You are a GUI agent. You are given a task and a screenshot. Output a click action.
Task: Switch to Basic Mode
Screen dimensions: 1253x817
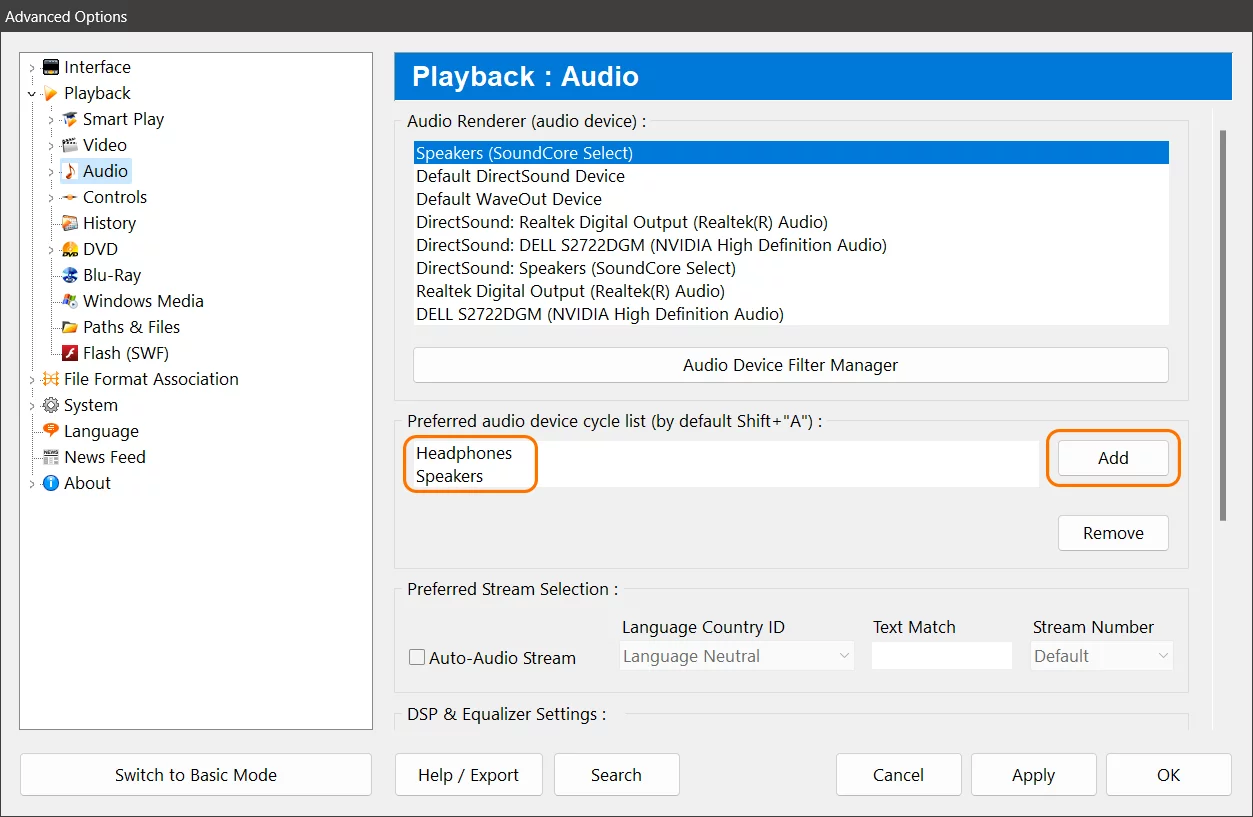pos(196,775)
